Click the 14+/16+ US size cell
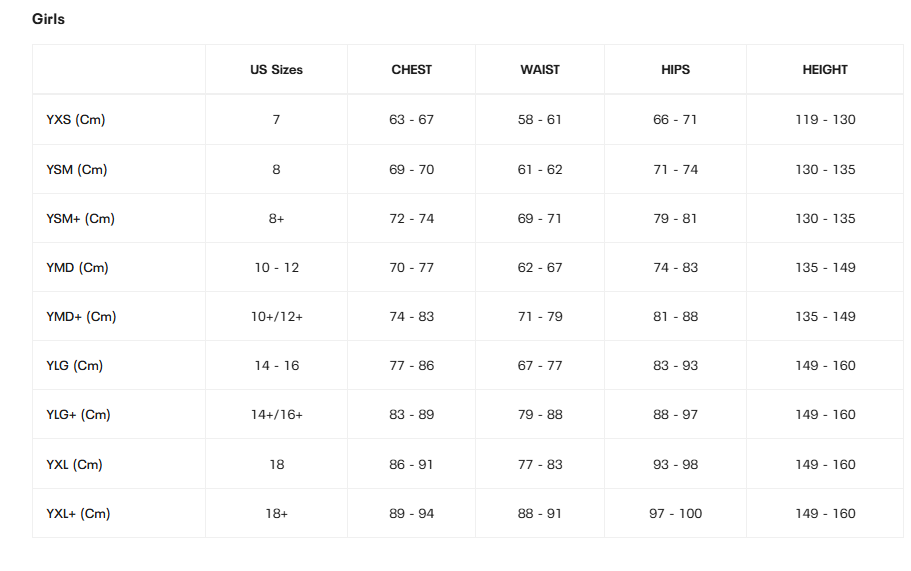This screenshot has height=571, width=911. click(276, 415)
